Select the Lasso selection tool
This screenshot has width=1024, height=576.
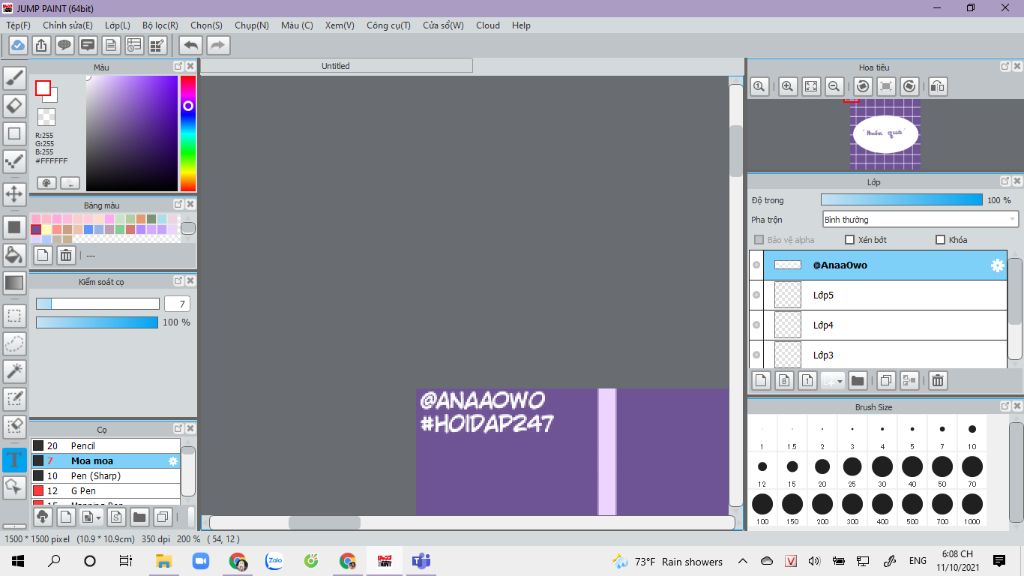14,344
